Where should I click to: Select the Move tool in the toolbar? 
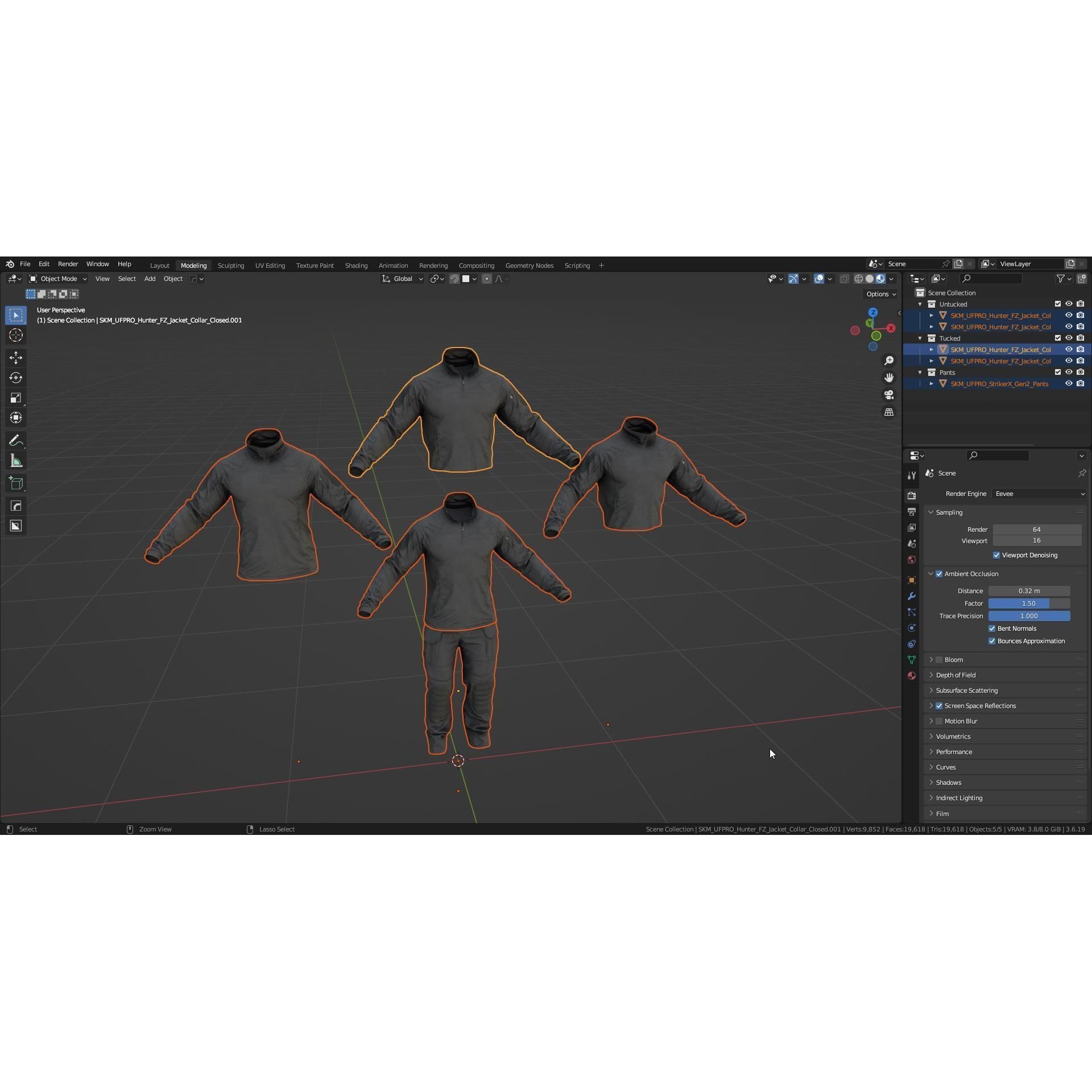coord(16,357)
